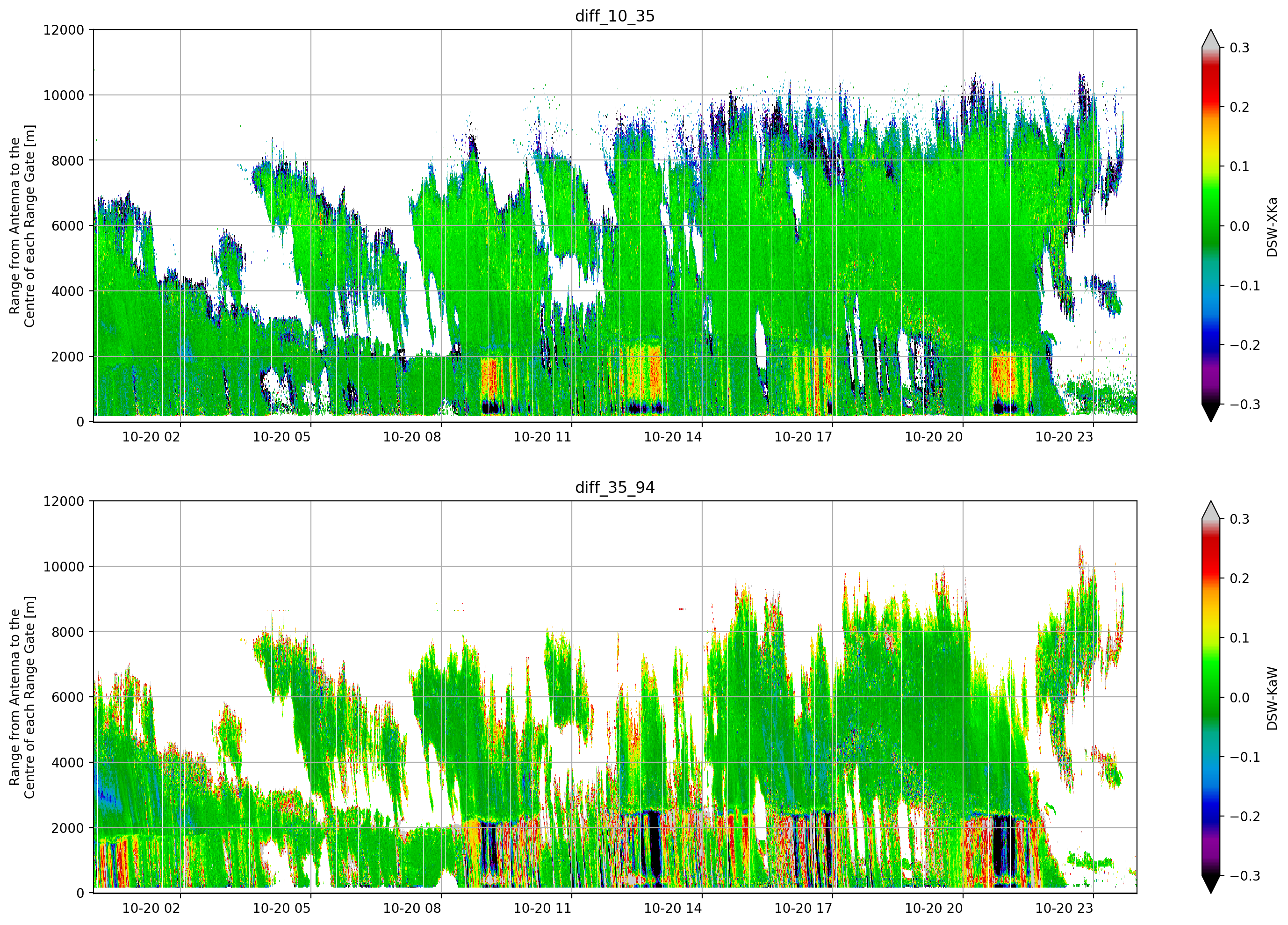Select tick −0.1 on DSW-XKa colorbar

pos(1245,286)
